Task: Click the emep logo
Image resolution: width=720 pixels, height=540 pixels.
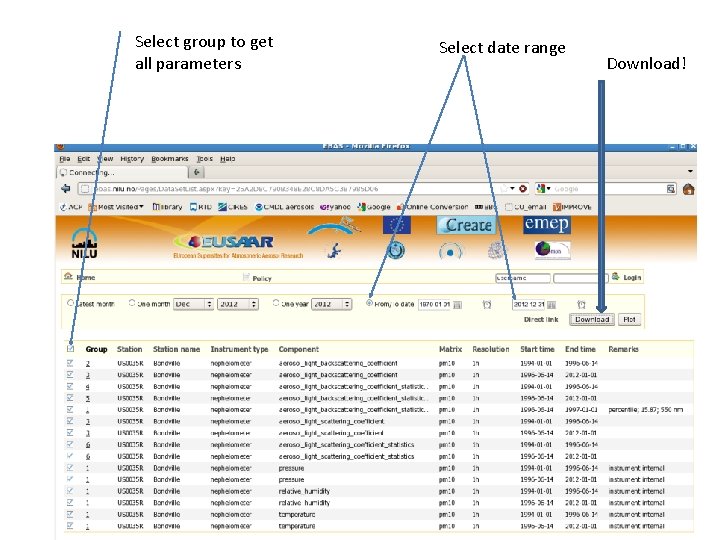Action: tap(546, 224)
